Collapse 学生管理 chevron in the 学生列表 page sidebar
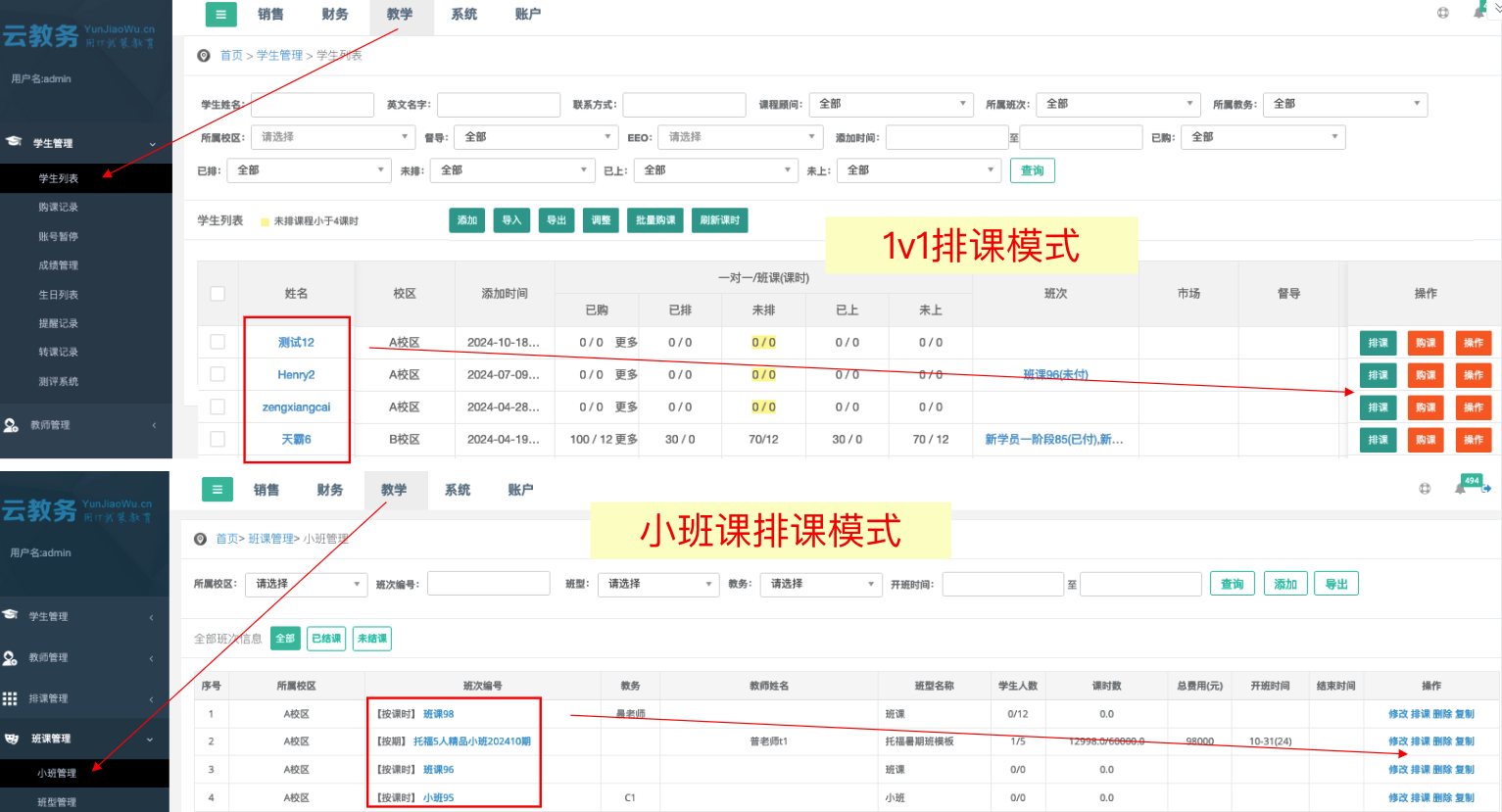 152,144
